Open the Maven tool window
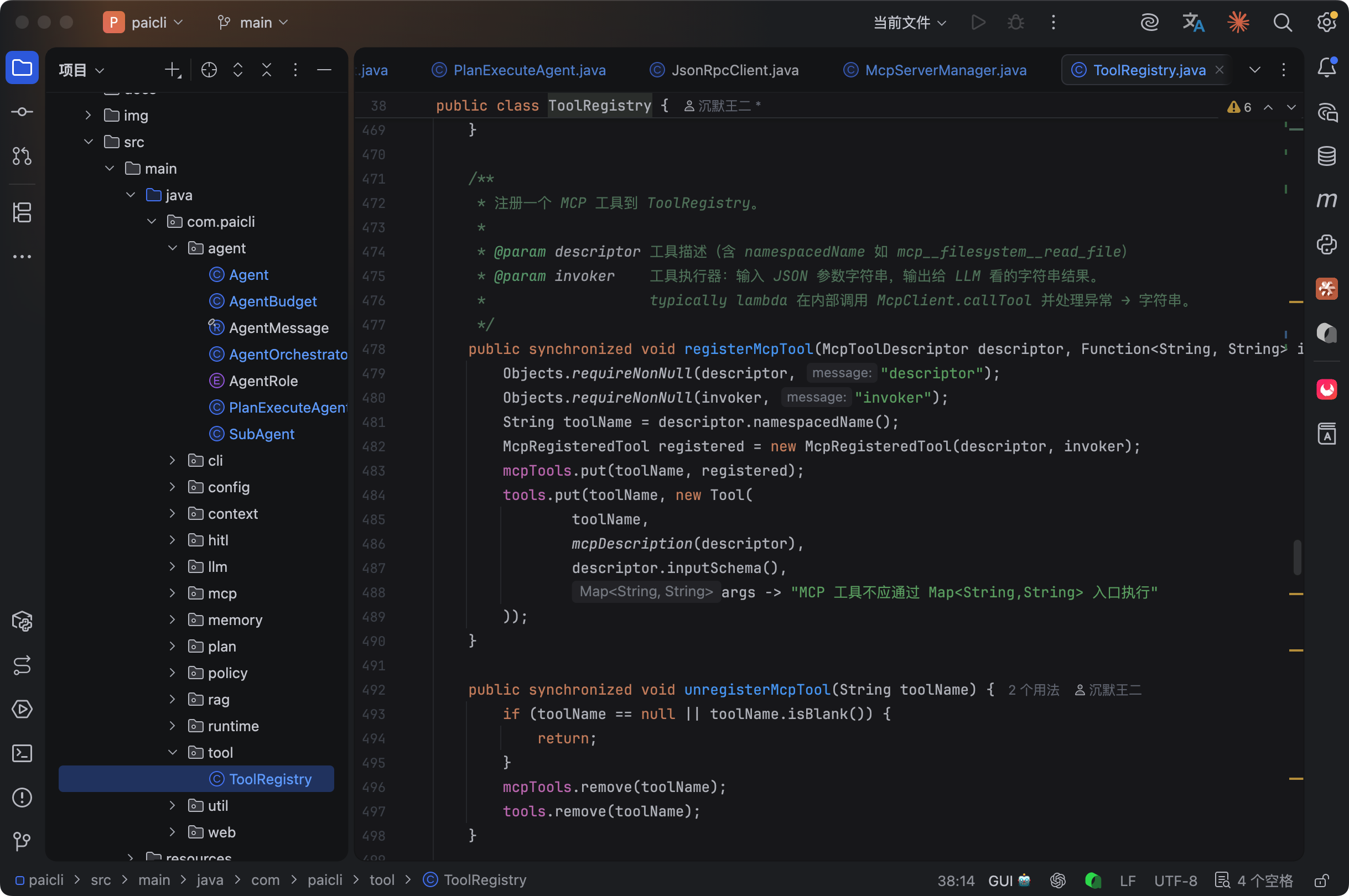This screenshot has height=896, width=1349. tap(1326, 200)
